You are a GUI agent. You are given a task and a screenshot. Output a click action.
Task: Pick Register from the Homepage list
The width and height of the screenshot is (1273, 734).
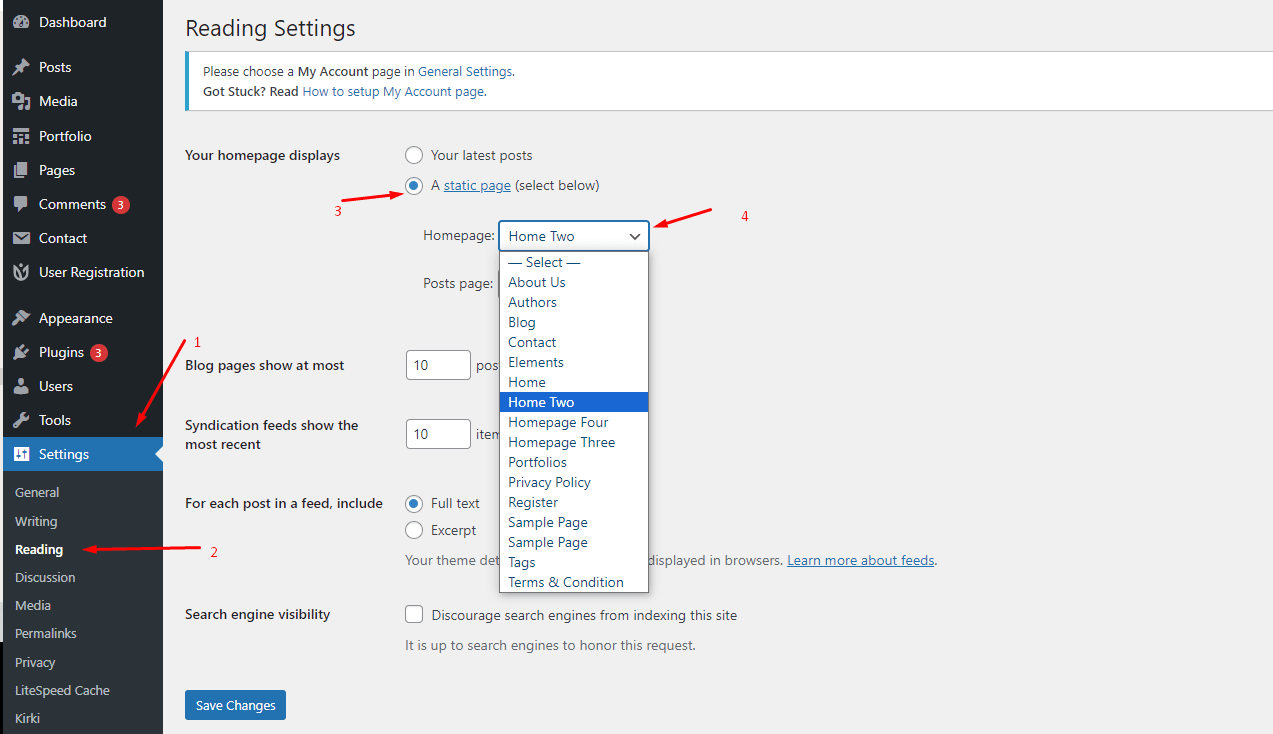574,502
